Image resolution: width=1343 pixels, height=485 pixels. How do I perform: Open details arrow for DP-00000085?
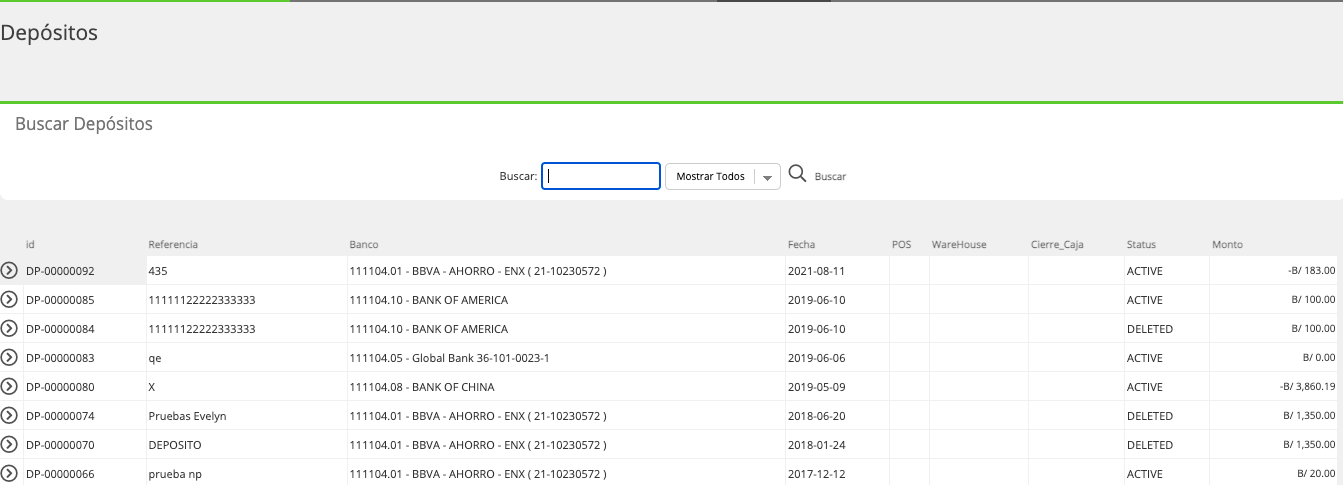point(10,299)
